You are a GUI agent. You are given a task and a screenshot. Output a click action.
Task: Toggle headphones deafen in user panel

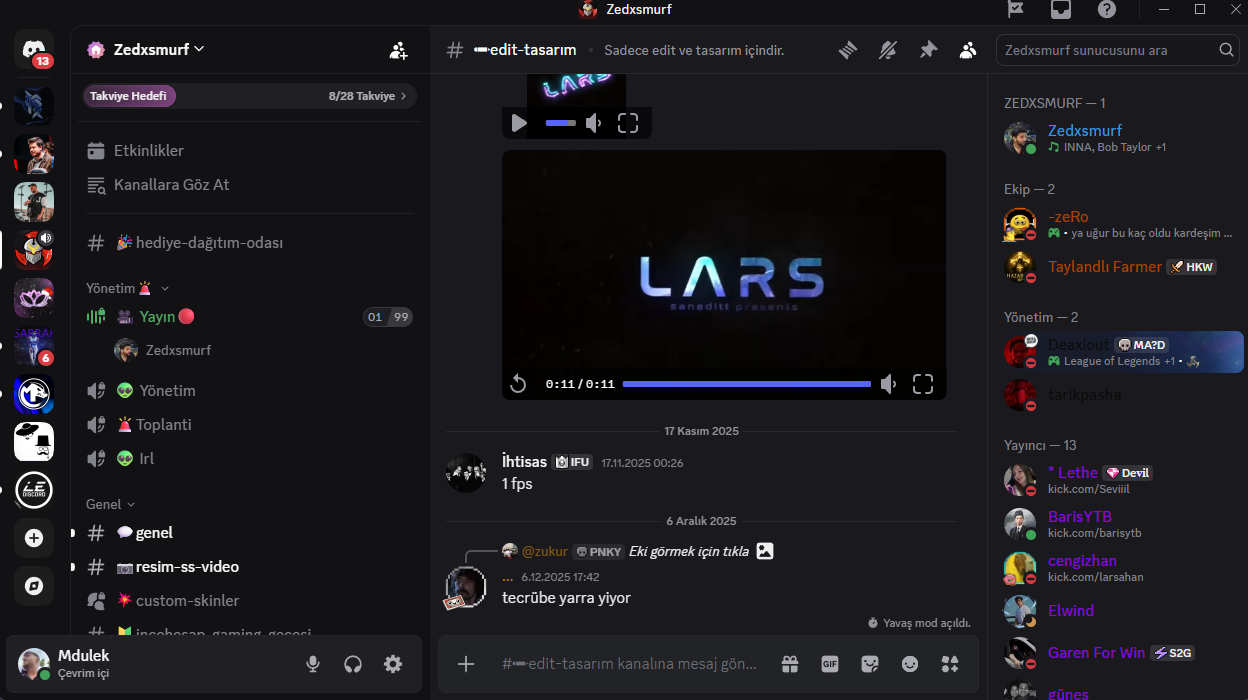(x=353, y=664)
